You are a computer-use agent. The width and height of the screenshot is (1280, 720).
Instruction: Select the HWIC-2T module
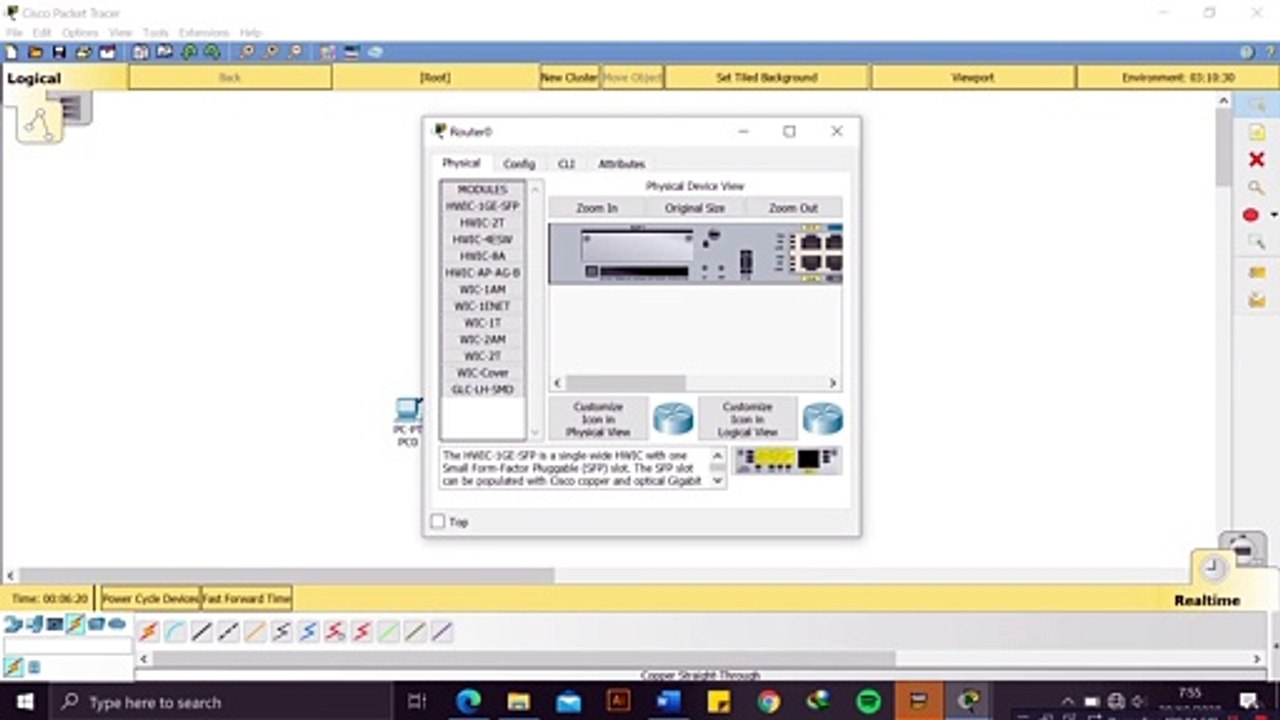tap(483, 223)
